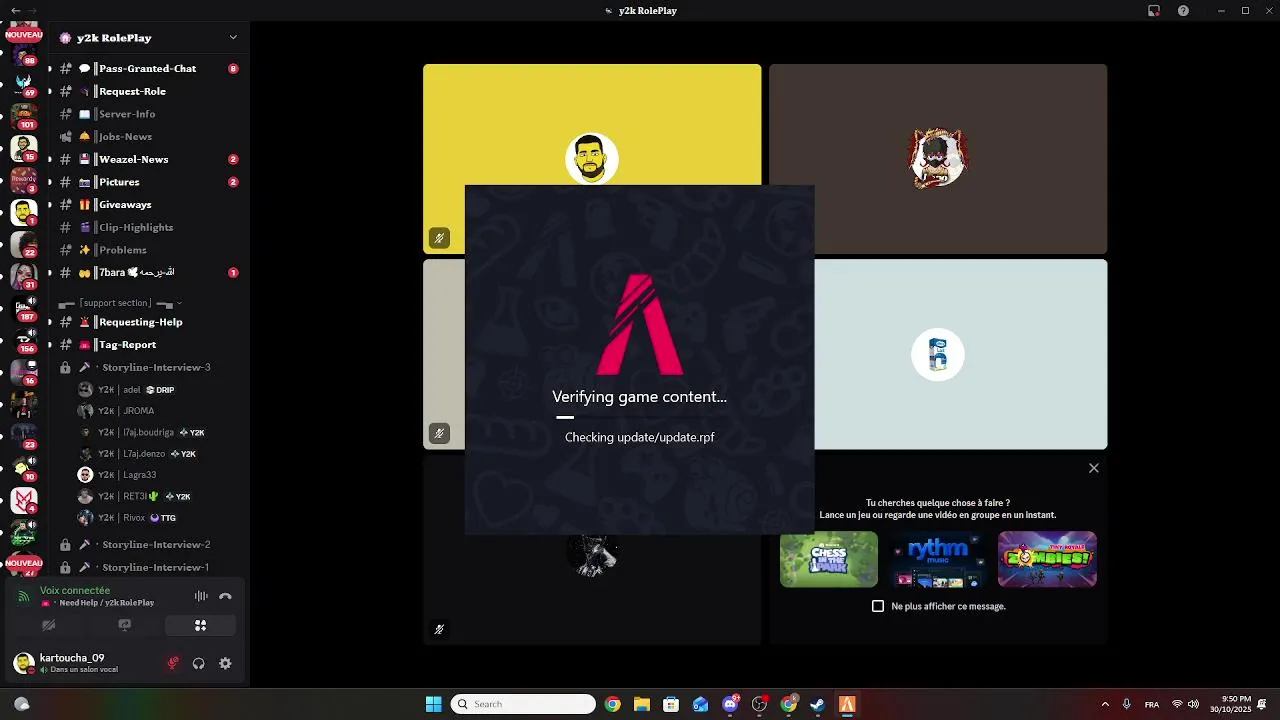Go forward with title bar arrow

point(32,11)
